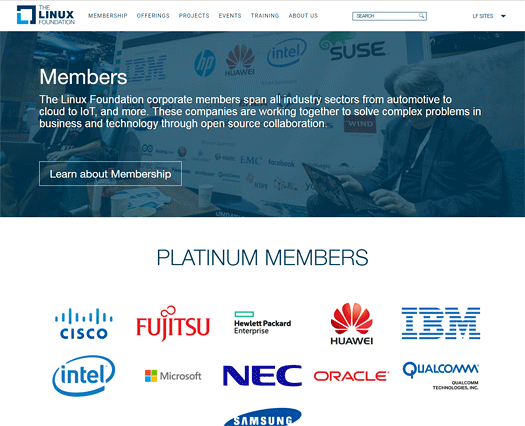Click the Huawei platinum member logo
The height and width of the screenshot is (426, 525).
pyautogui.click(x=352, y=324)
